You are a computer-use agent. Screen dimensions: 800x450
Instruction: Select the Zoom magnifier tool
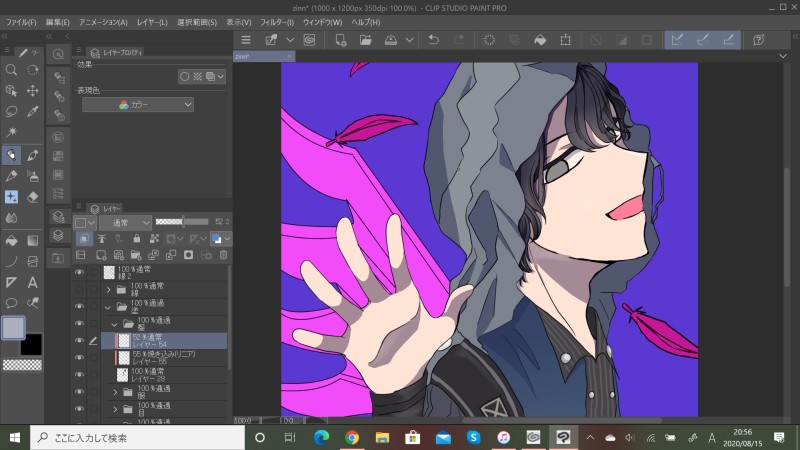click(12, 70)
